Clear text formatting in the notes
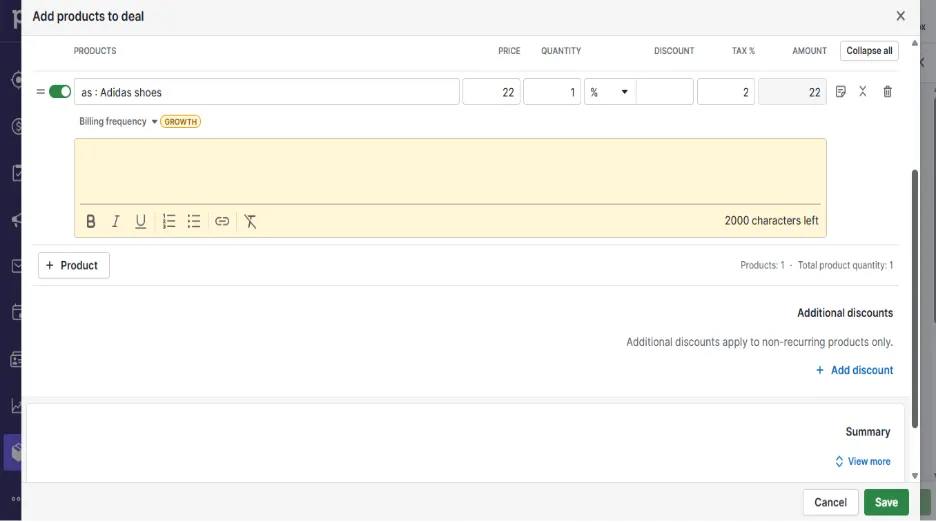936x522 pixels. (x=250, y=222)
